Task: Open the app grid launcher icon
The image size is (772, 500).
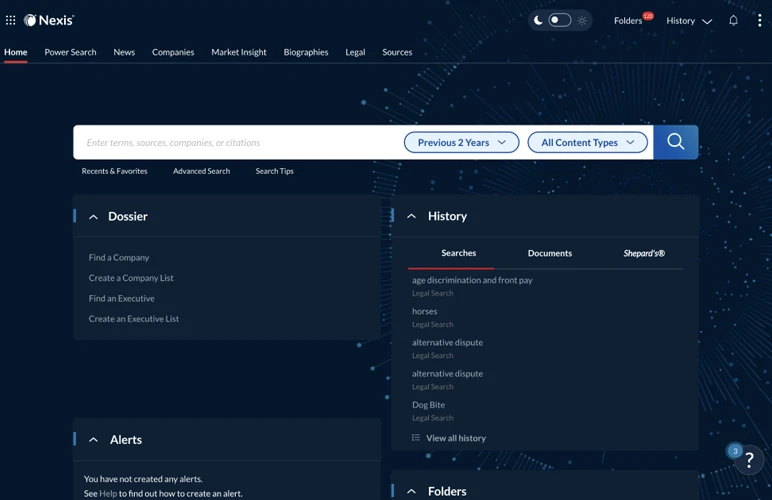Action: pos(11,20)
